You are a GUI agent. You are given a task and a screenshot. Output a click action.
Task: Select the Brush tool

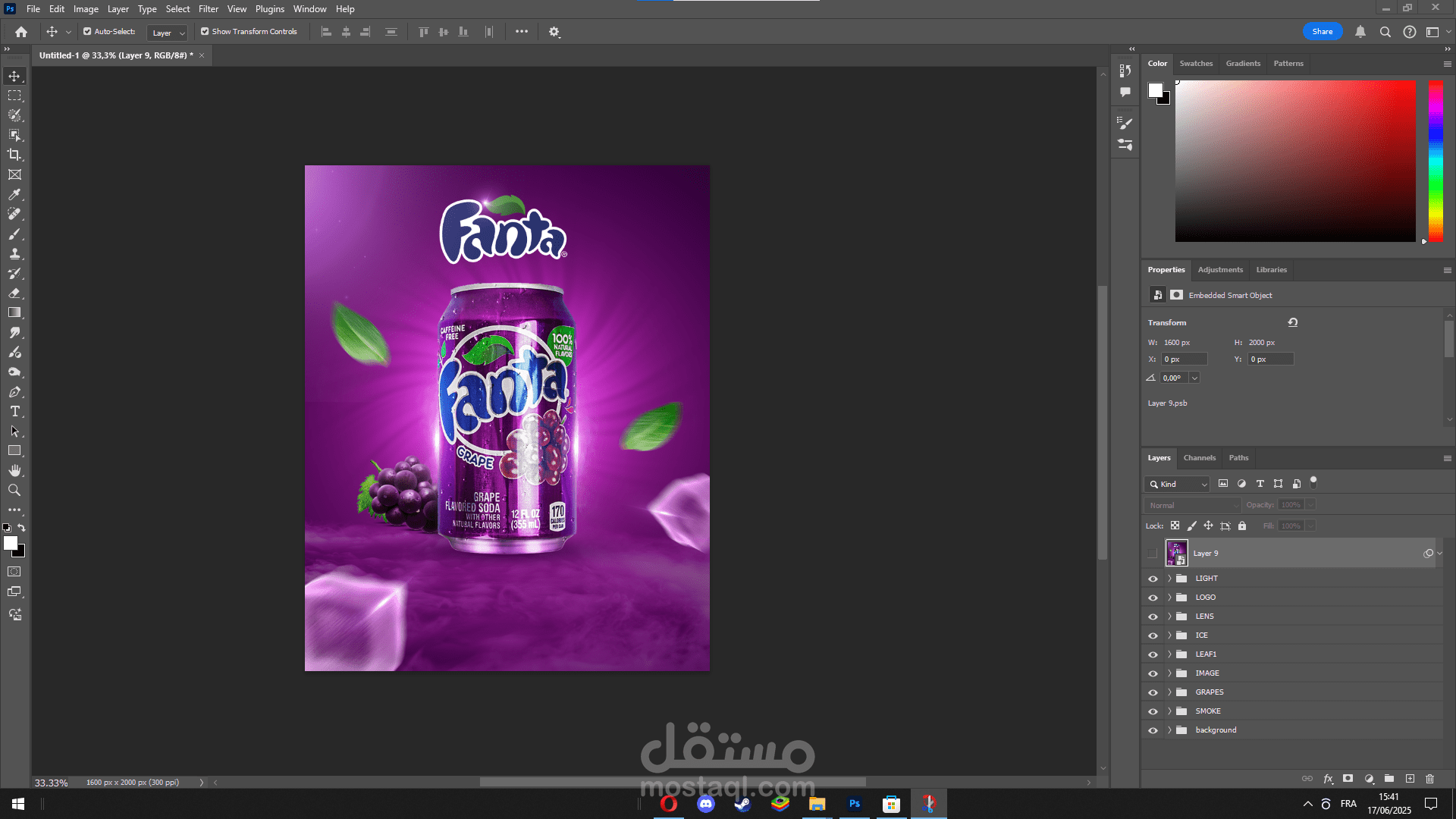14,234
